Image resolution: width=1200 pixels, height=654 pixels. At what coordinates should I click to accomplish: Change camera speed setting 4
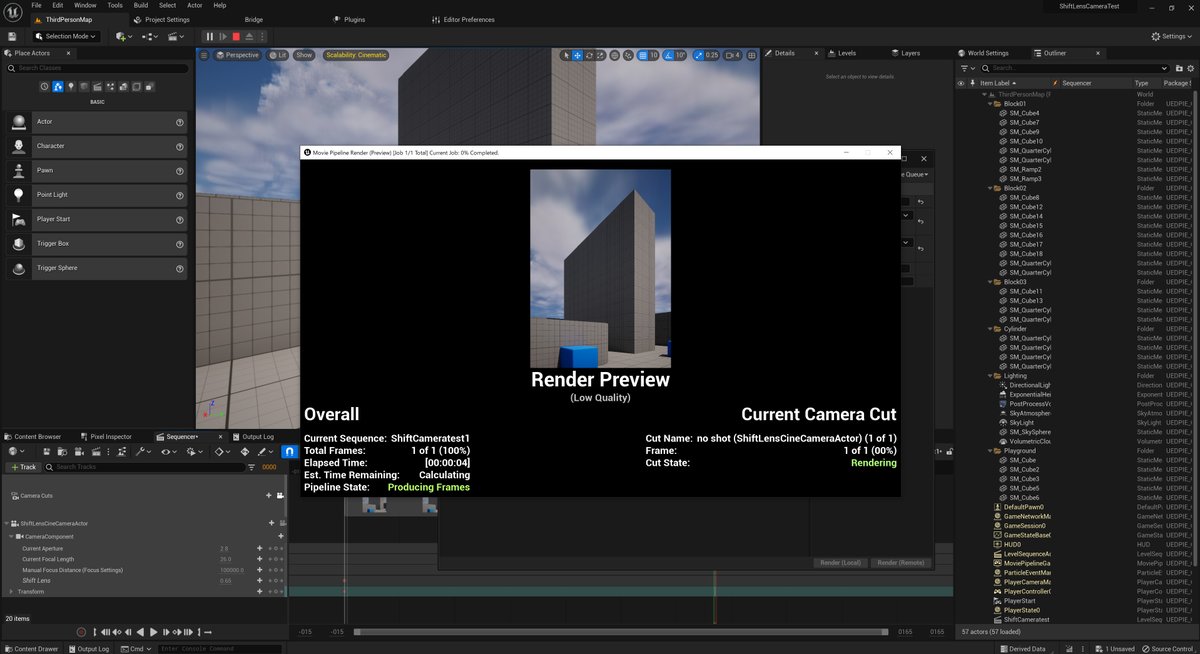coord(733,55)
